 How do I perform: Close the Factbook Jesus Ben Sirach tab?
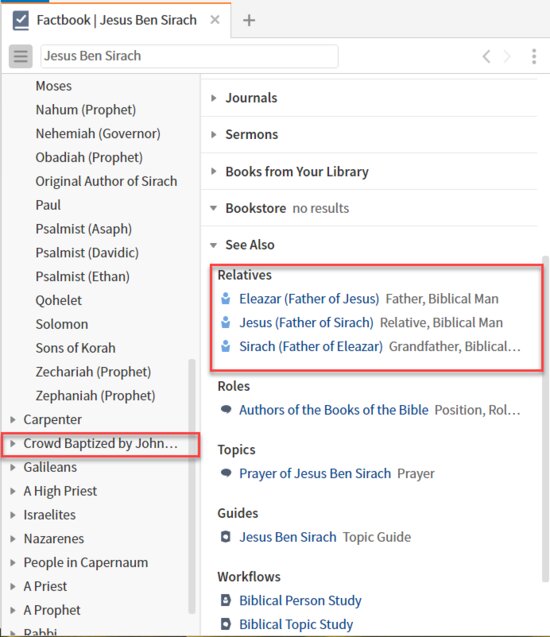(x=215, y=20)
